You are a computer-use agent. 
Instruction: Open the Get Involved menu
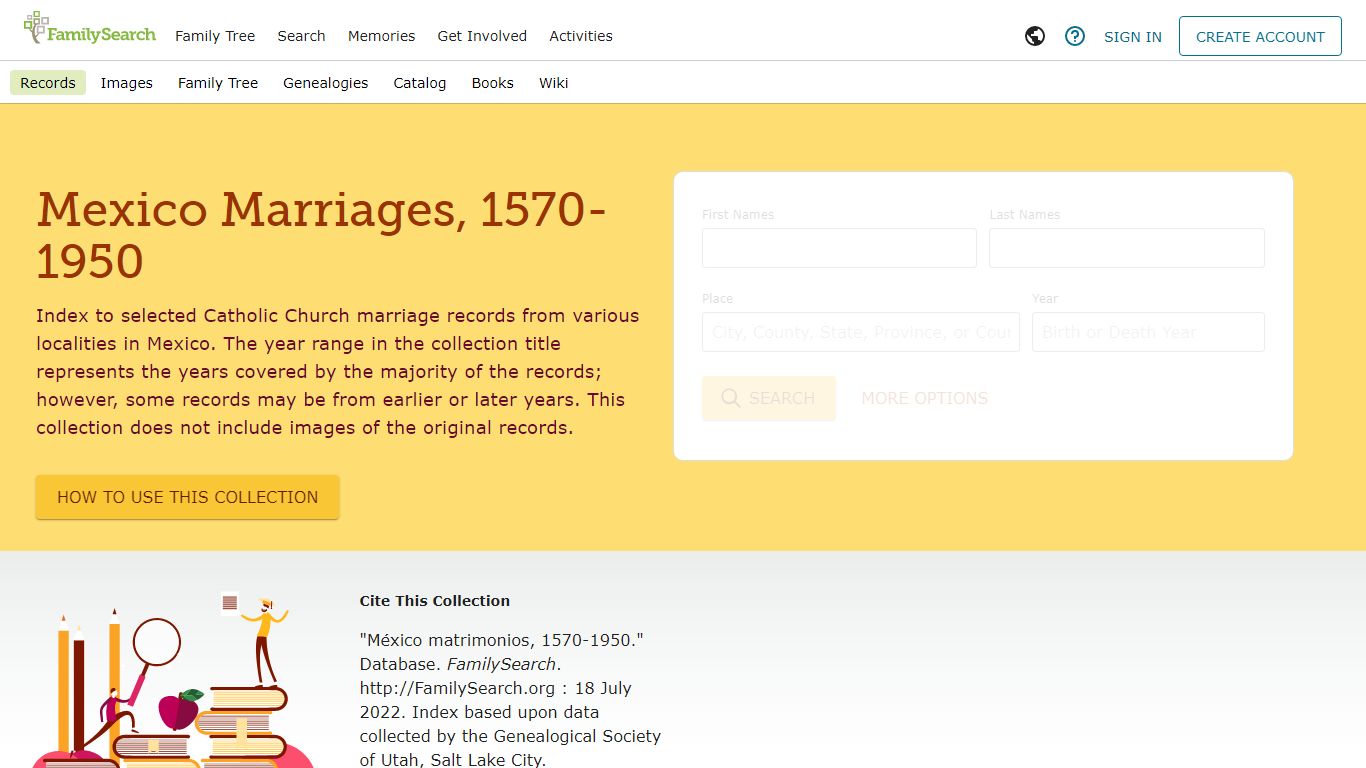(x=482, y=36)
